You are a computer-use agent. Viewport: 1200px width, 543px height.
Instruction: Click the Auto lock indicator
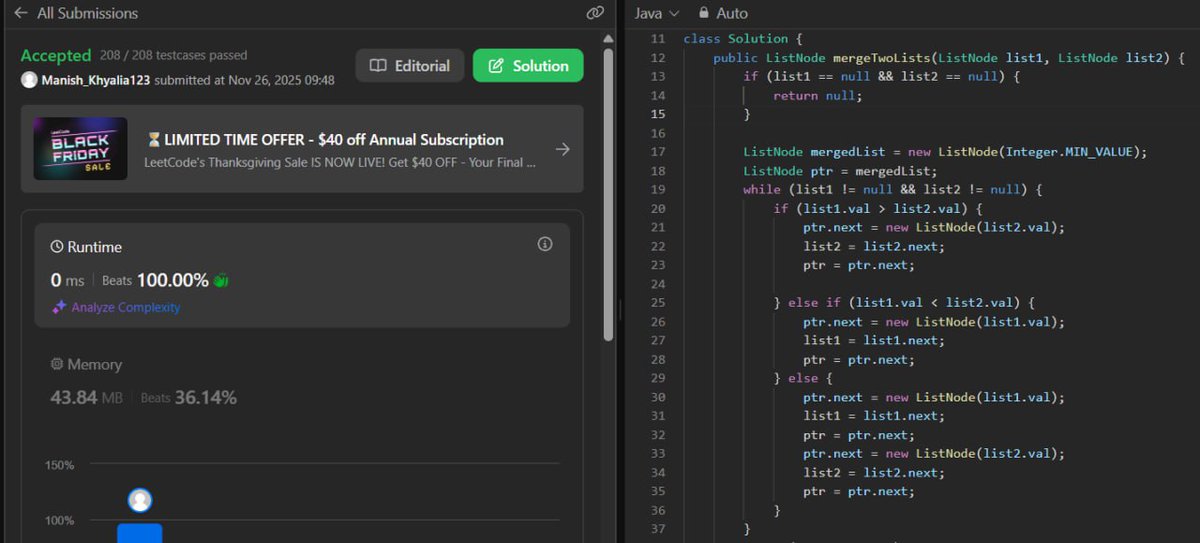pyautogui.click(x=723, y=13)
